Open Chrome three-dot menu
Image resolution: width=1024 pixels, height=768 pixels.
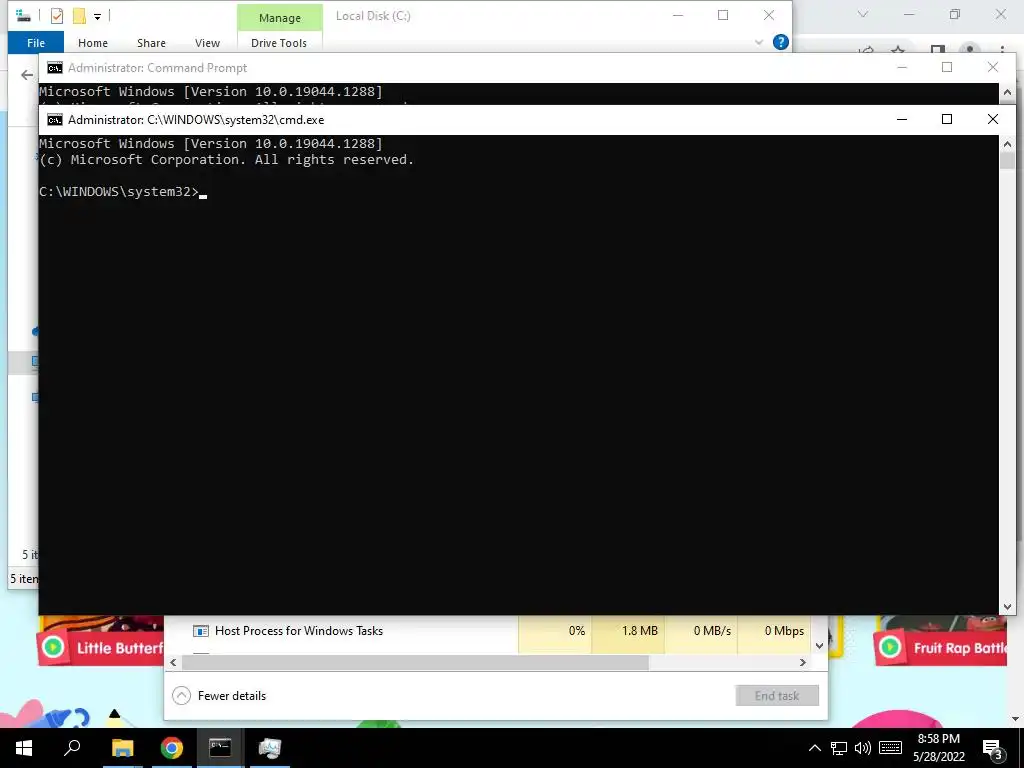coord(1002,49)
